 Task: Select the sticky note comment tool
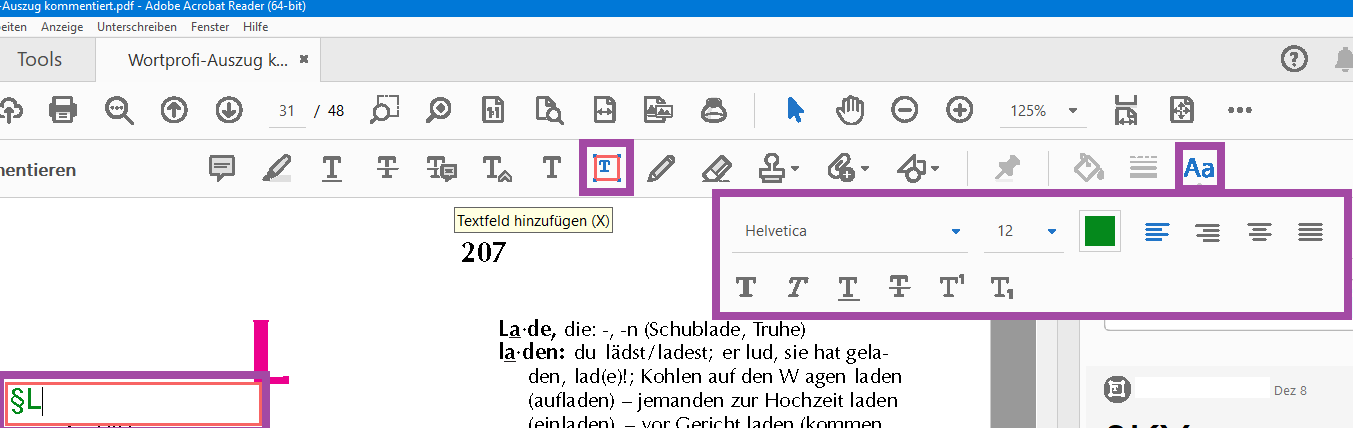221,169
